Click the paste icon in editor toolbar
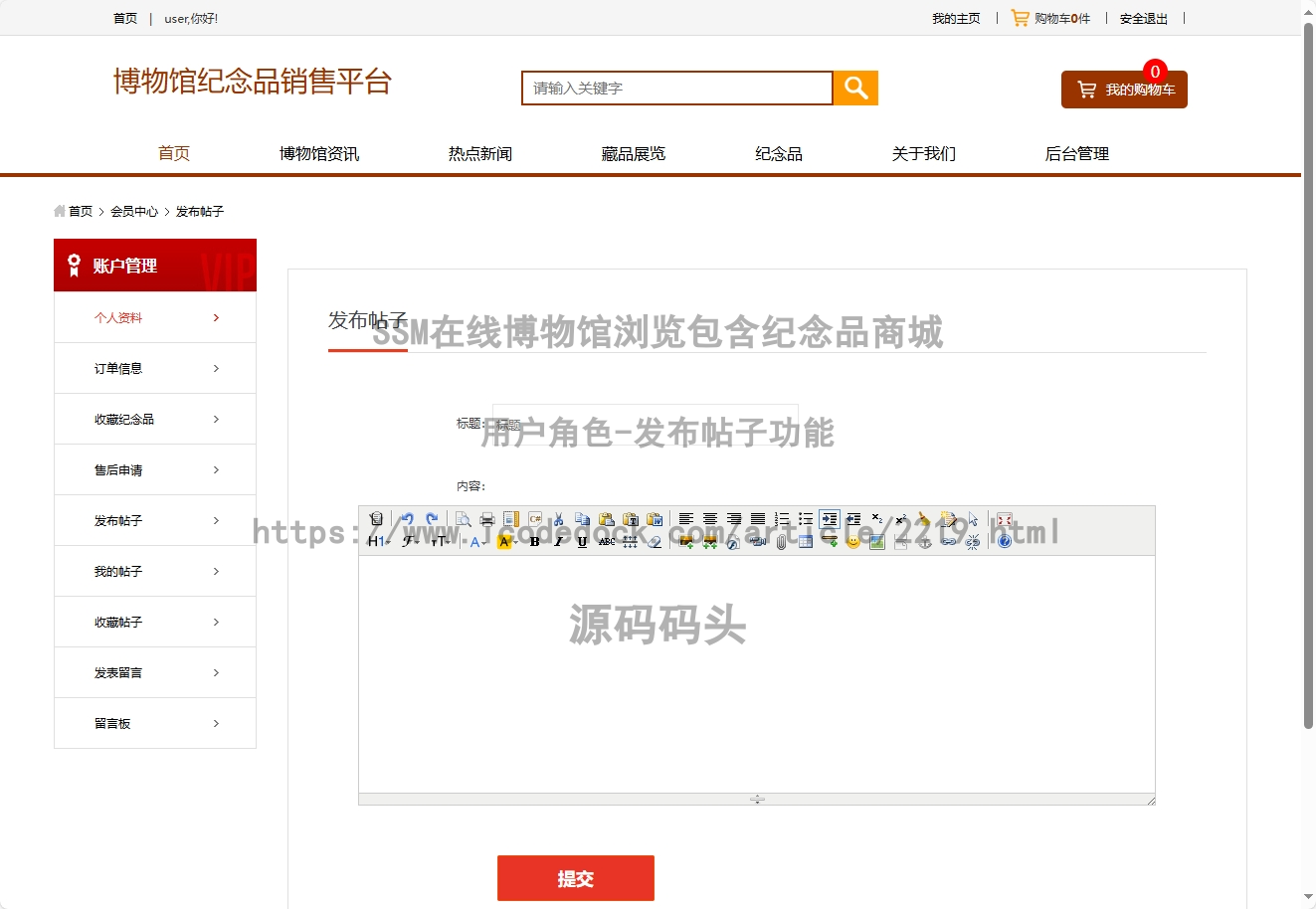This screenshot has height=909, width=1316. click(606, 519)
